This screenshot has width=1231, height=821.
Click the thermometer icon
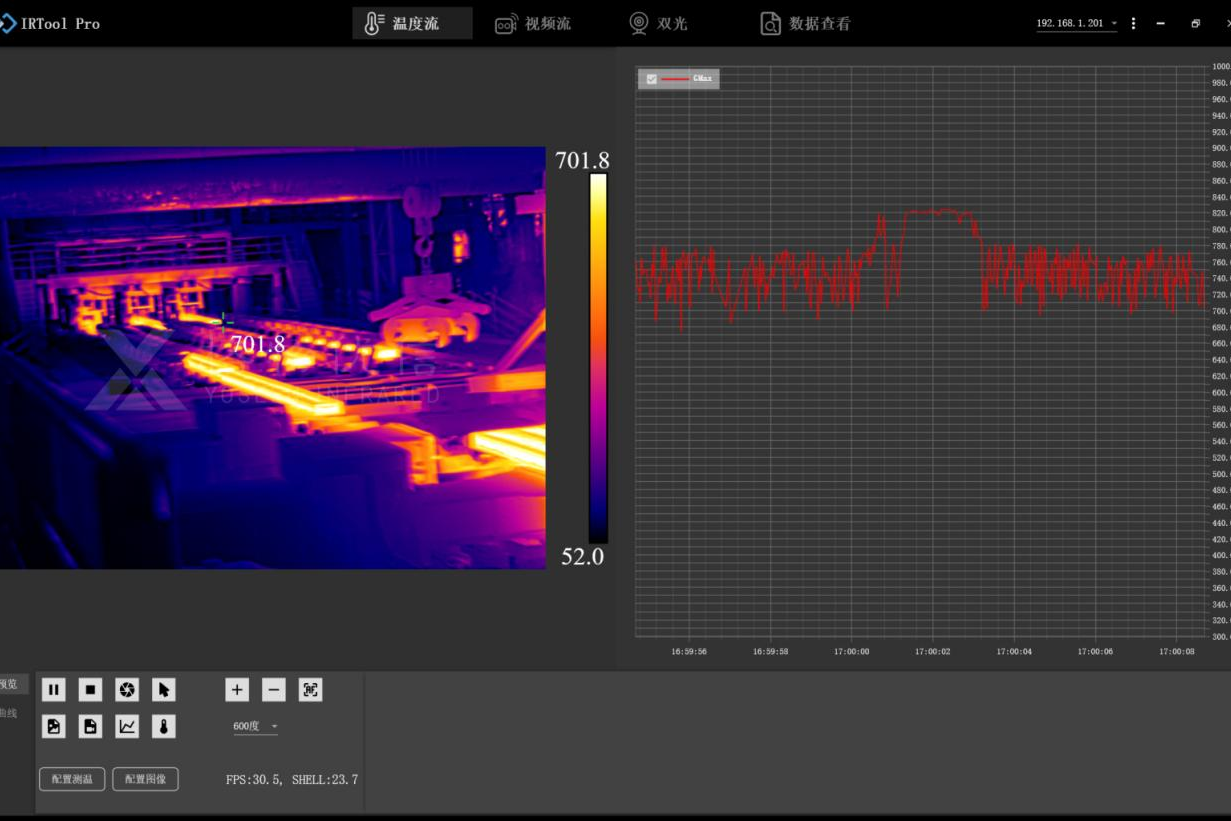(x=164, y=727)
